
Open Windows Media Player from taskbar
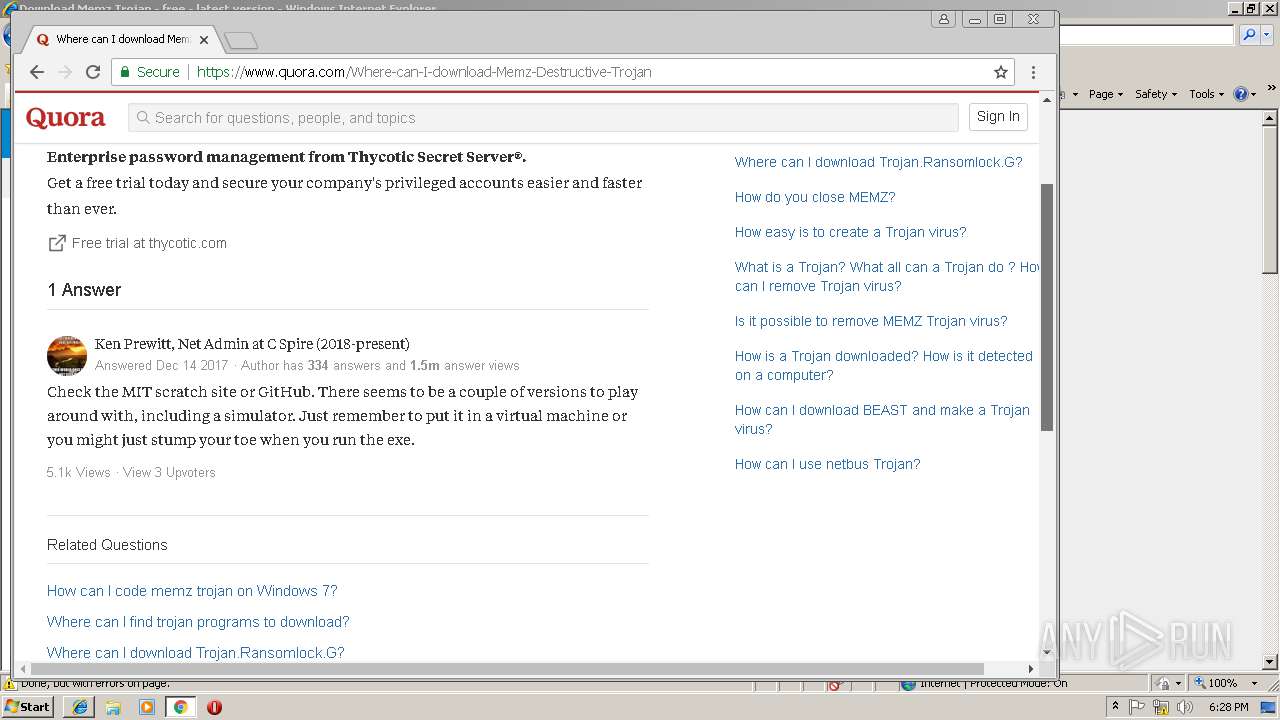[147, 707]
